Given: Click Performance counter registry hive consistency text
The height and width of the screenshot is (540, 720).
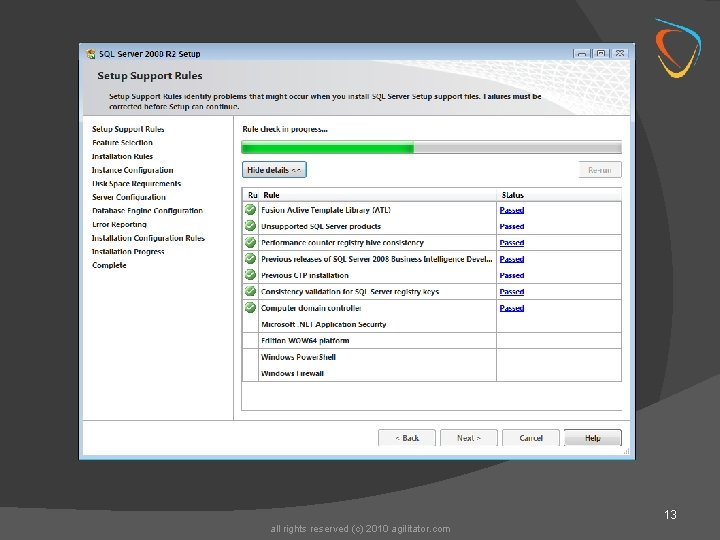Looking at the screenshot, I should point(343,242).
